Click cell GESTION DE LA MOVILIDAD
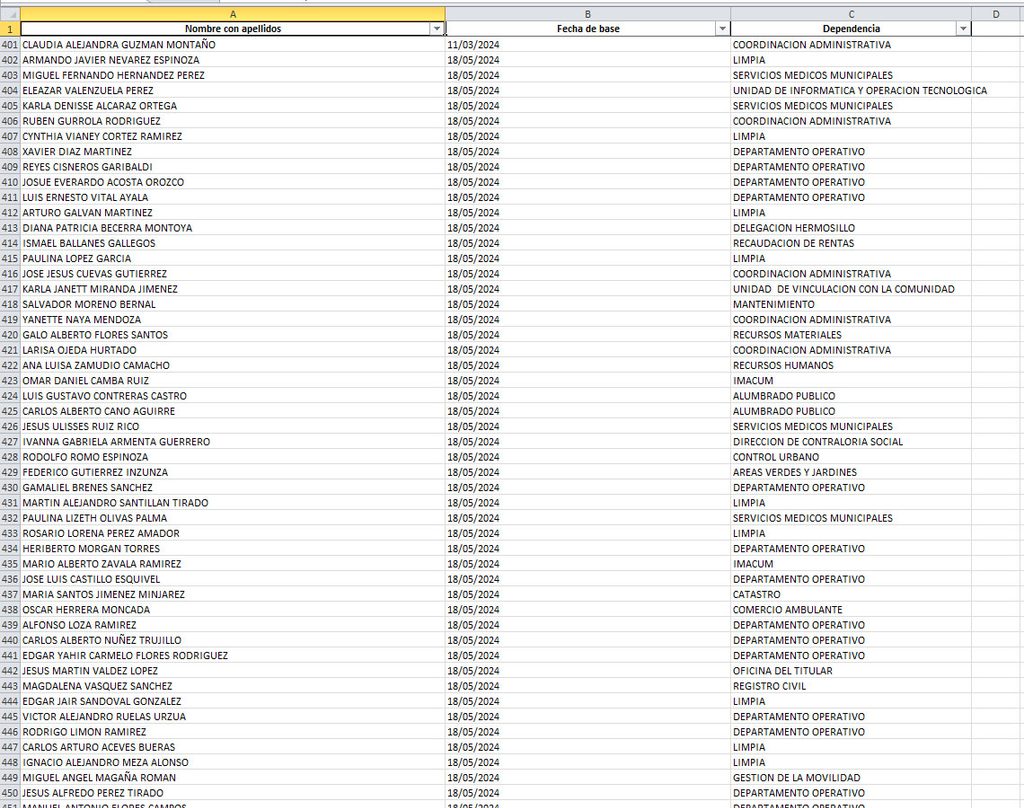 click(851, 778)
